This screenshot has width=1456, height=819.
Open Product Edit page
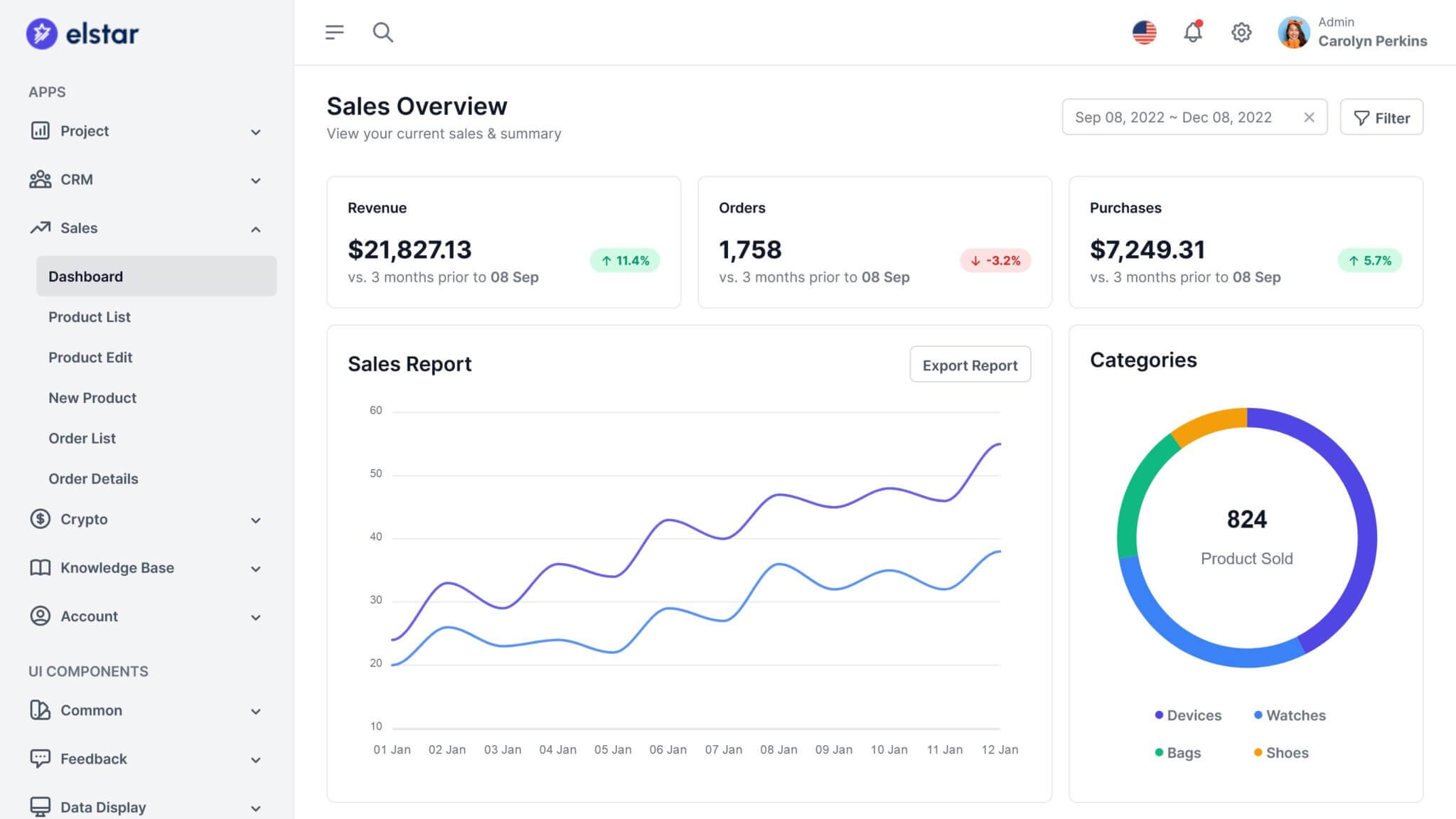90,357
